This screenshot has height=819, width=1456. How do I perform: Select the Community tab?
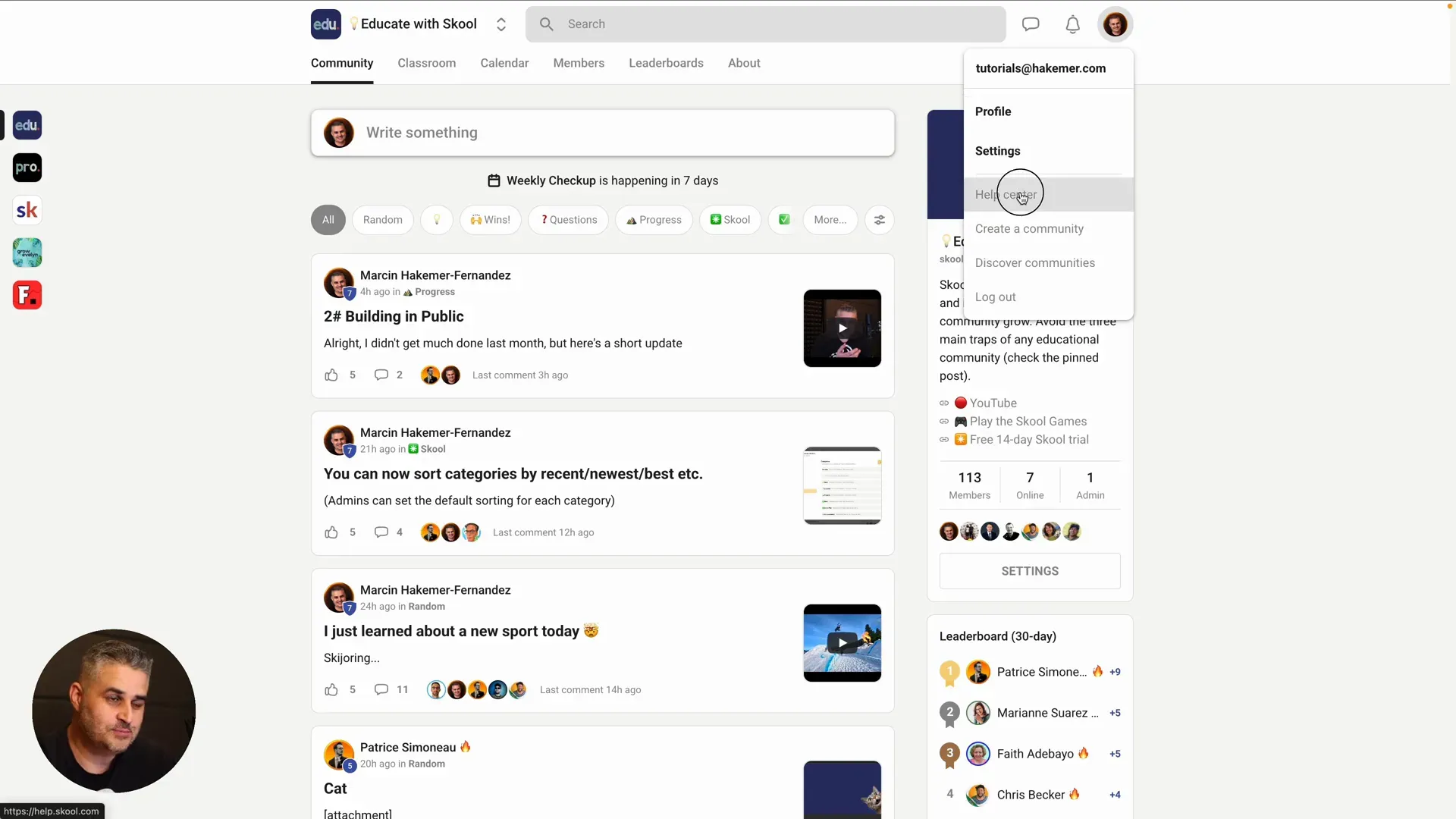click(x=342, y=63)
